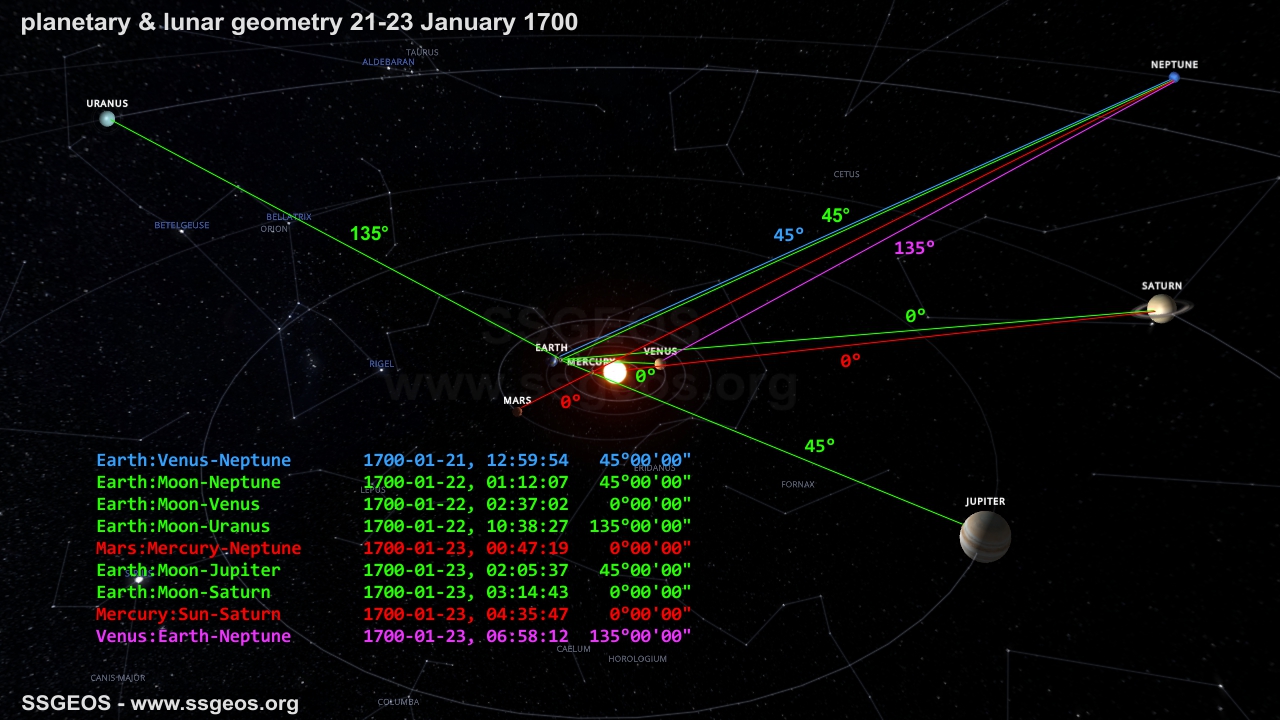Click the ringed Saturn planet
The image size is (1280, 720).
(x=1161, y=308)
